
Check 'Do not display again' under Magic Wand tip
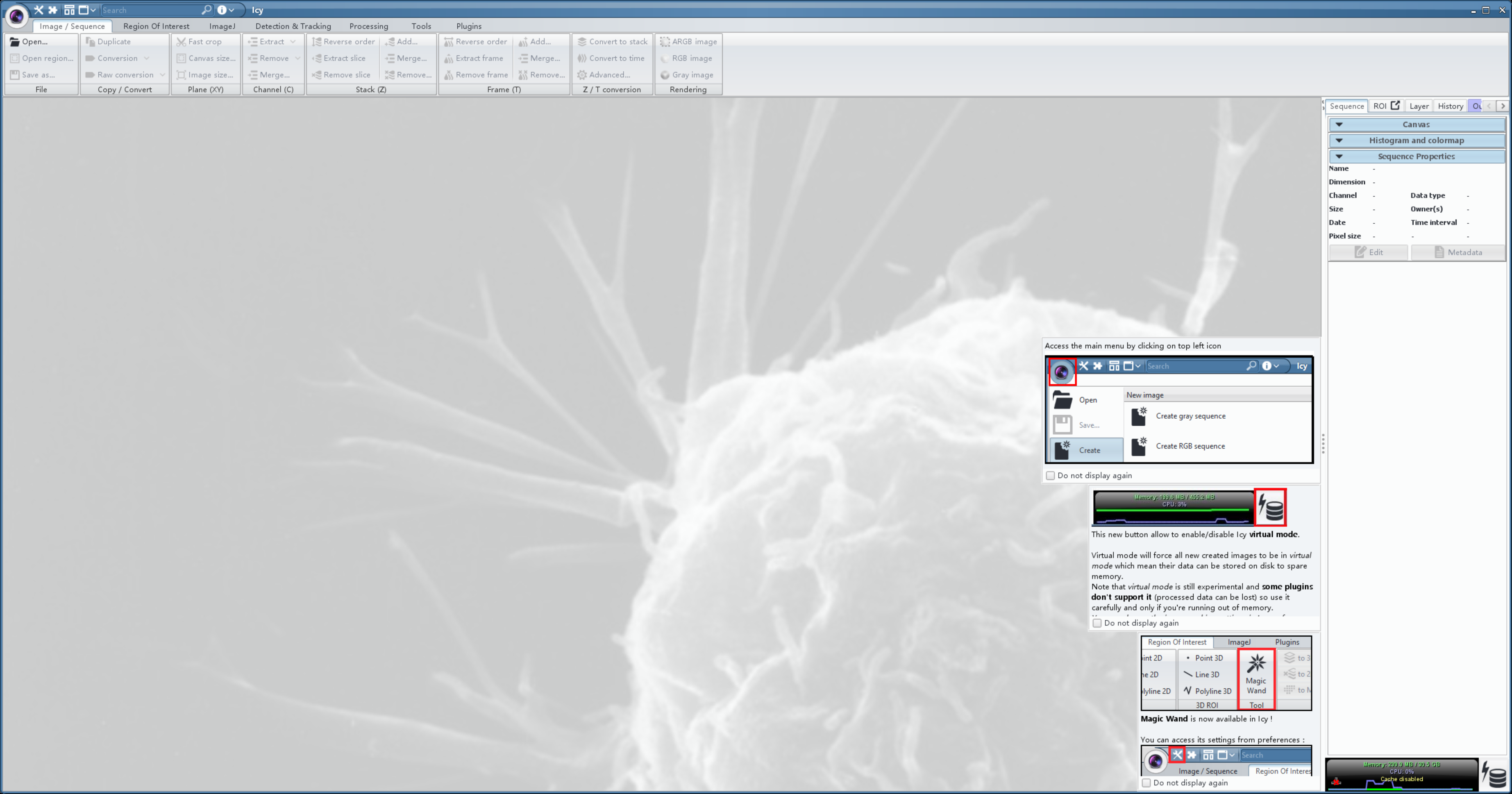[1146, 783]
